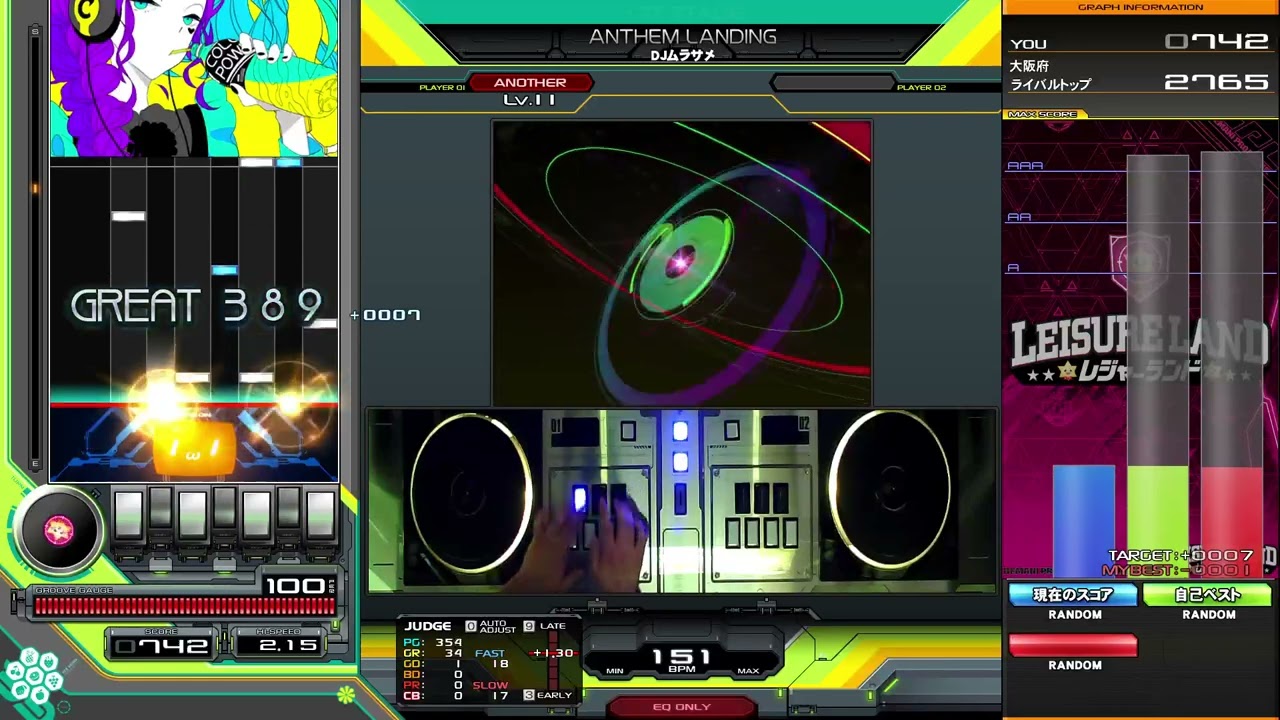Click the turntable disc below the note lanes
The height and width of the screenshot is (720, 1280).
(58, 529)
